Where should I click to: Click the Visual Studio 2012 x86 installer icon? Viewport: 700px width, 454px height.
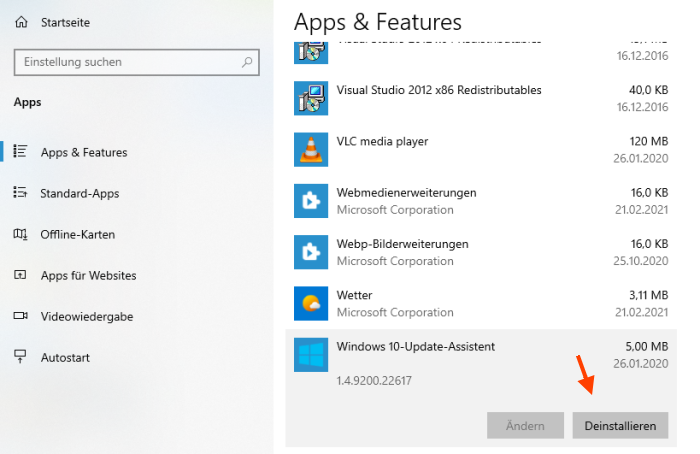tap(310, 98)
